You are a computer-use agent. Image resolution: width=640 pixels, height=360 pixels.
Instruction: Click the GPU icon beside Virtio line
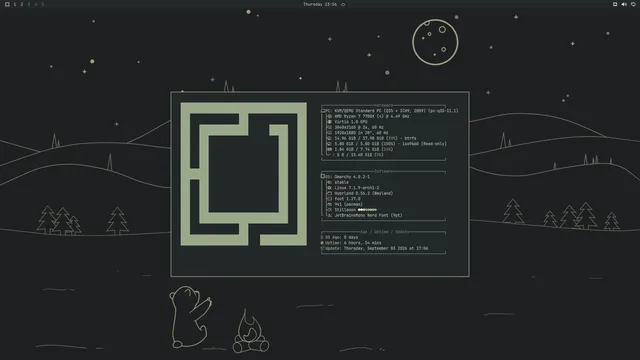pyautogui.click(x=329, y=122)
